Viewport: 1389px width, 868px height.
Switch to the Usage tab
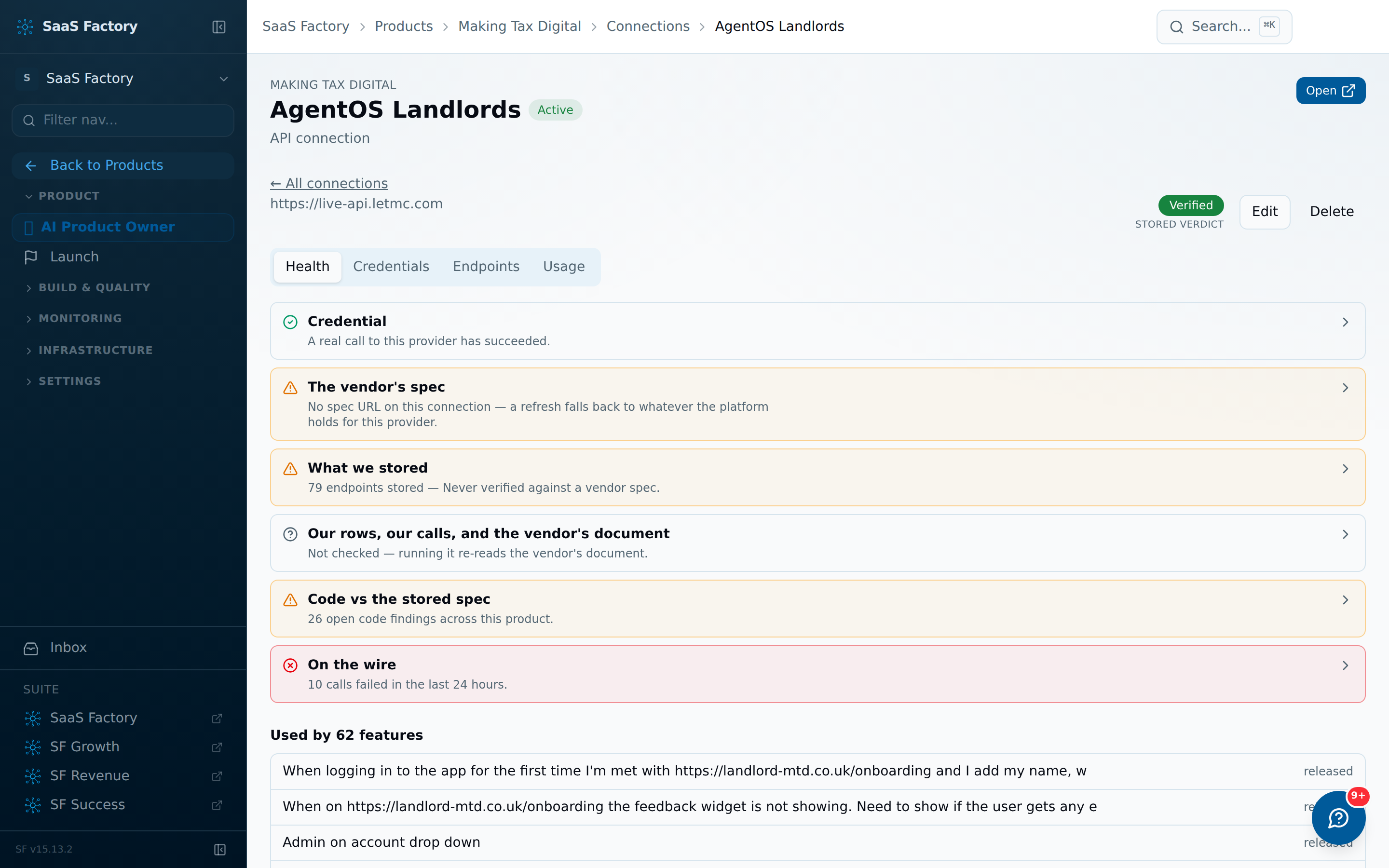pyautogui.click(x=564, y=266)
